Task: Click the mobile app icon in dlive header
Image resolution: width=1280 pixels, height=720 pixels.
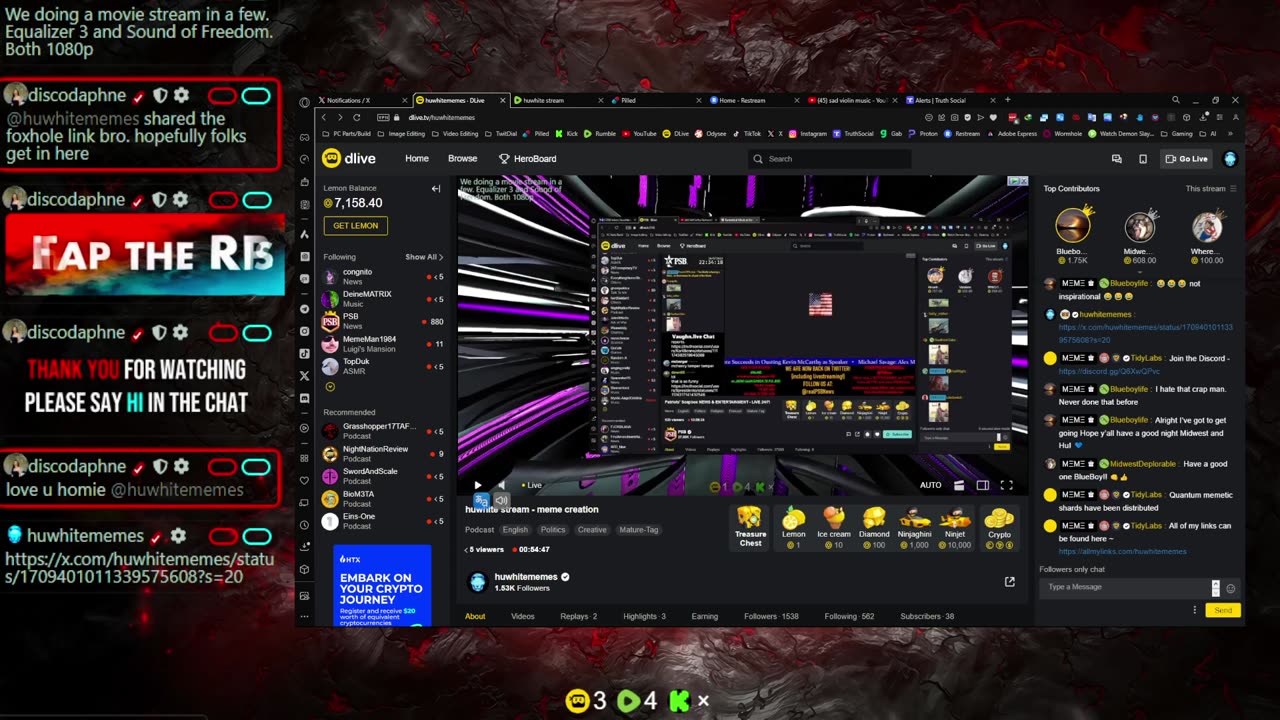Action: pyautogui.click(x=1143, y=159)
